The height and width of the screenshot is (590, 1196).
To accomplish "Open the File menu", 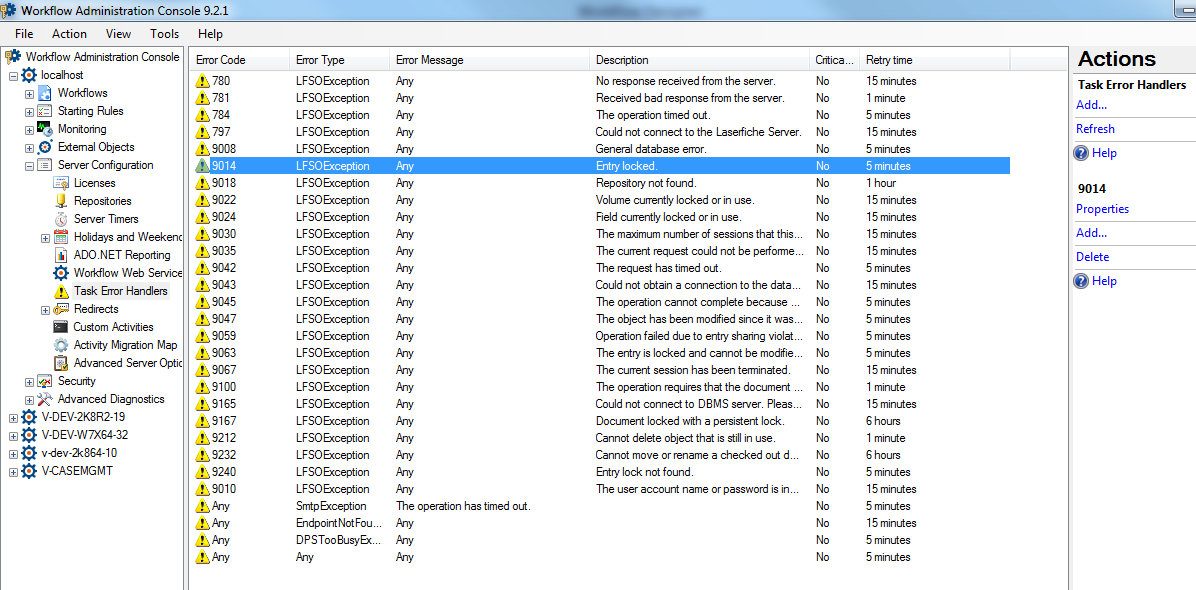I will [24, 34].
